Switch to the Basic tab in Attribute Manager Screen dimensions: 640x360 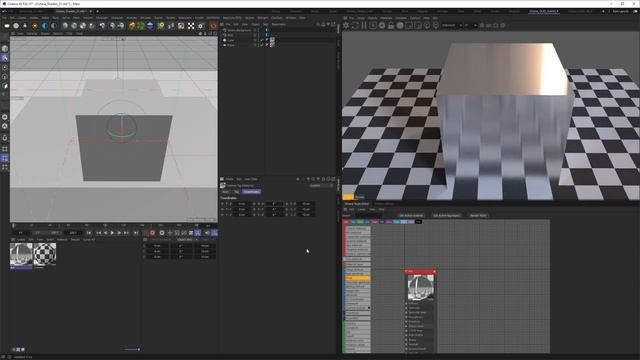(x=225, y=192)
